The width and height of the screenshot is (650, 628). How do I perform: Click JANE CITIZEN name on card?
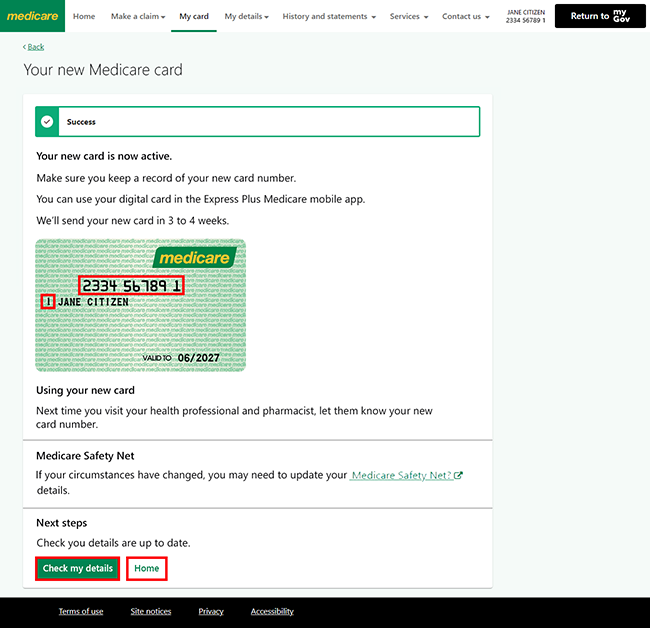(93, 302)
